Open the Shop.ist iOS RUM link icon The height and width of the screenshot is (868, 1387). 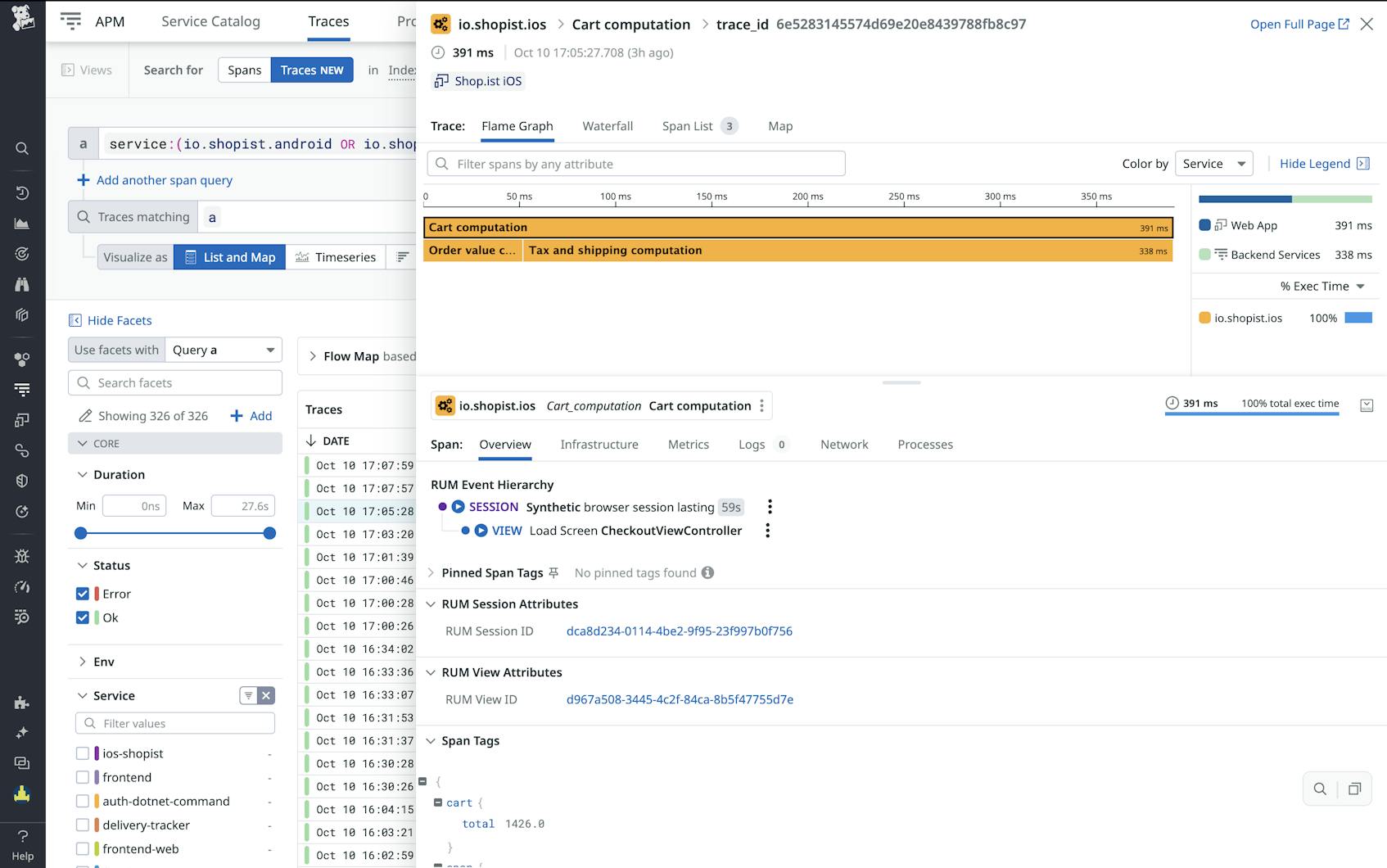point(443,80)
